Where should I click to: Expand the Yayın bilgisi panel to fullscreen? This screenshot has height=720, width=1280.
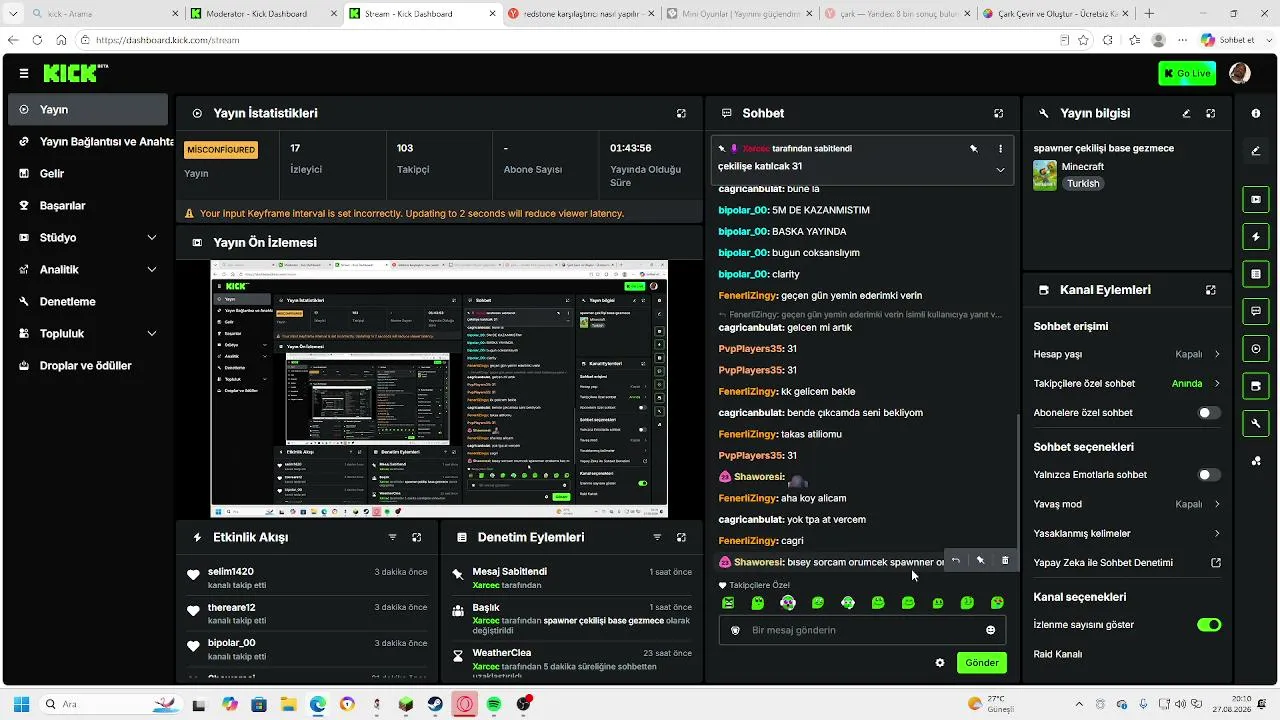(1211, 114)
